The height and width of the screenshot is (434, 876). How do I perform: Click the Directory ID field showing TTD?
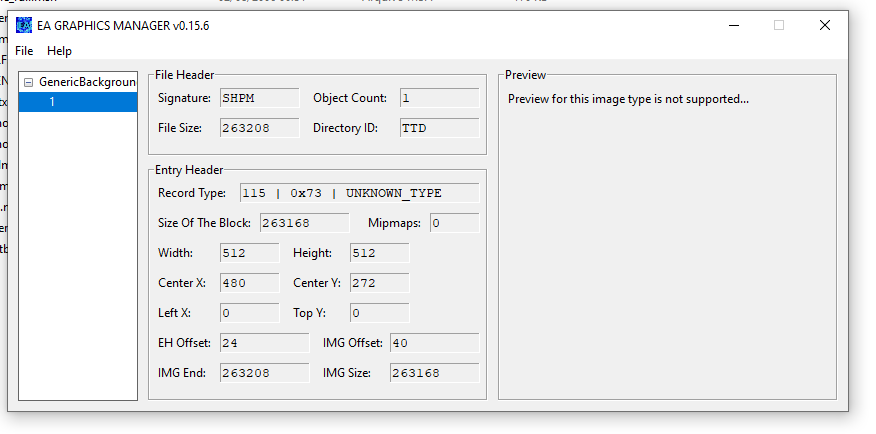click(x=440, y=128)
